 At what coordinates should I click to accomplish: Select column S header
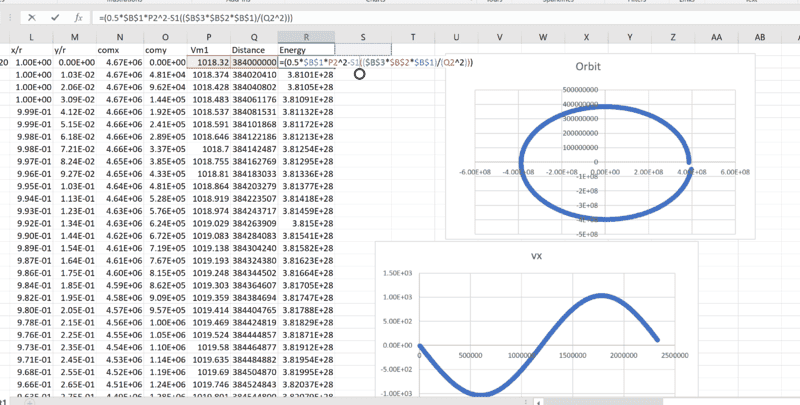(363, 37)
